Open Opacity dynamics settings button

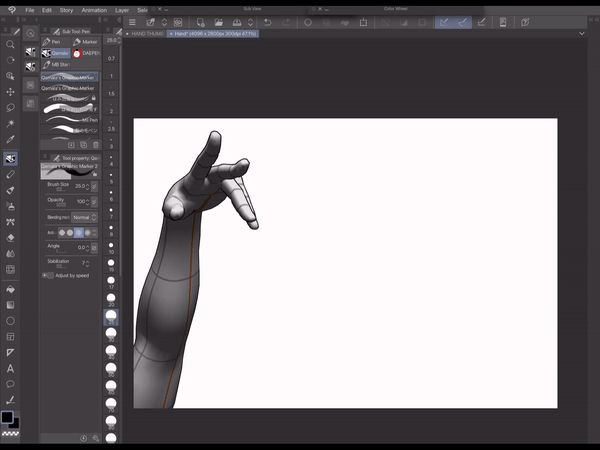pyautogui.click(x=94, y=202)
